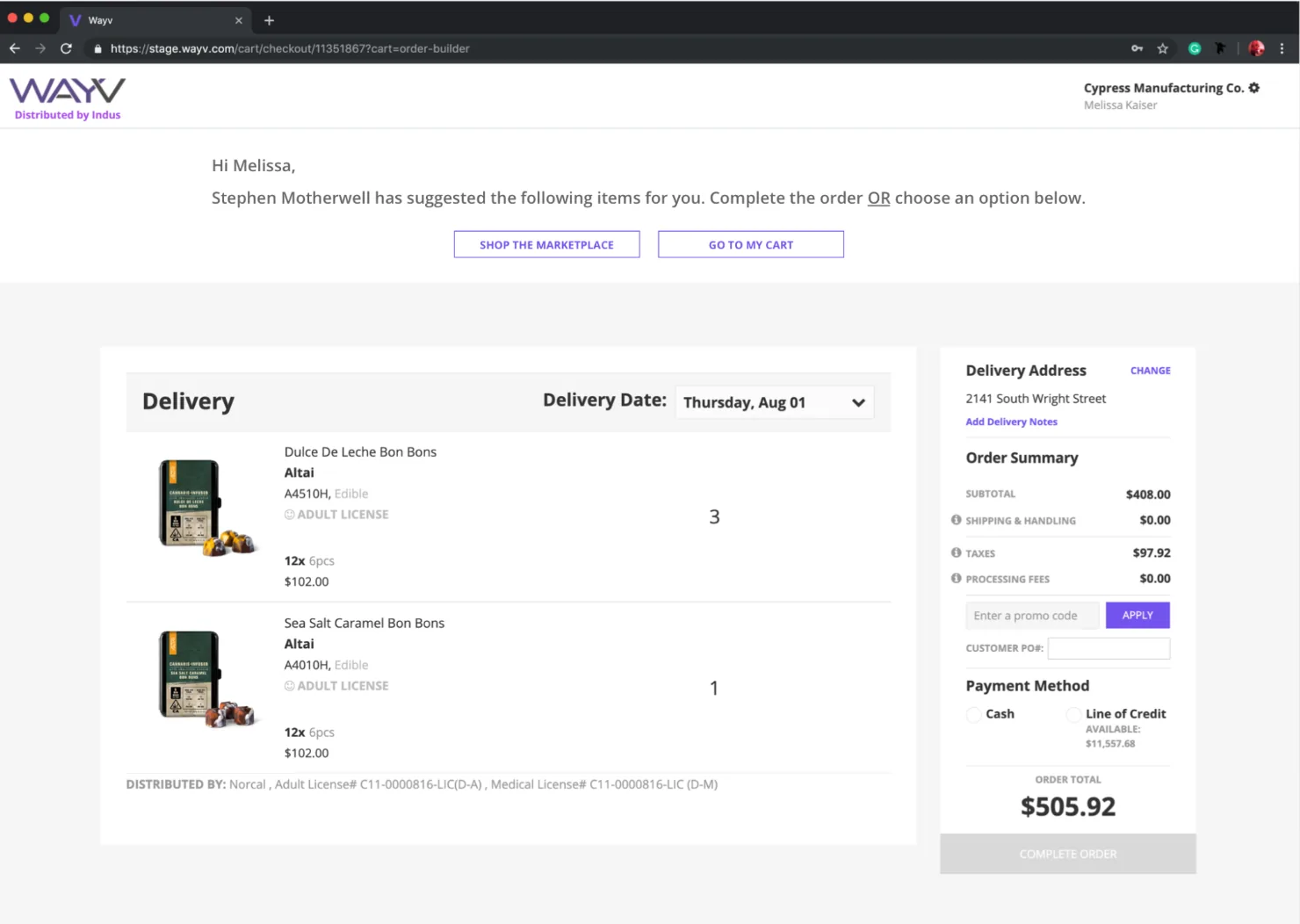This screenshot has width=1300, height=924.
Task: Open the Chrome profile avatar
Action: (x=1257, y=48)
